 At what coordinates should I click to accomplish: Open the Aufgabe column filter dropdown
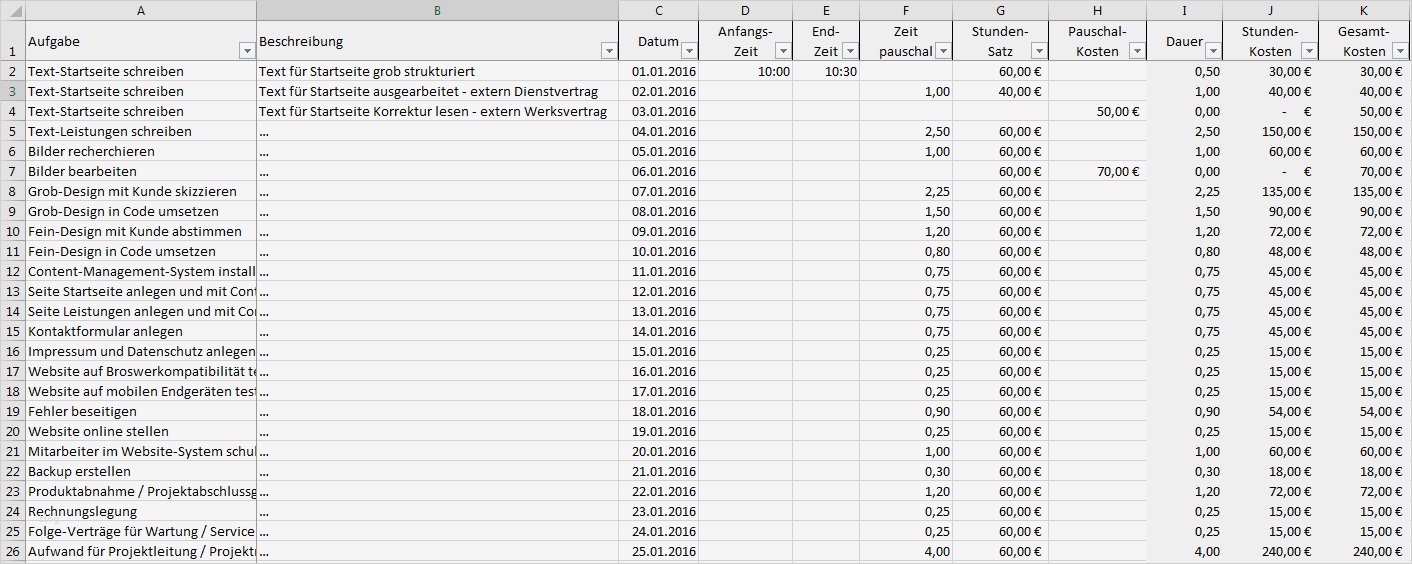coord(247,51)
